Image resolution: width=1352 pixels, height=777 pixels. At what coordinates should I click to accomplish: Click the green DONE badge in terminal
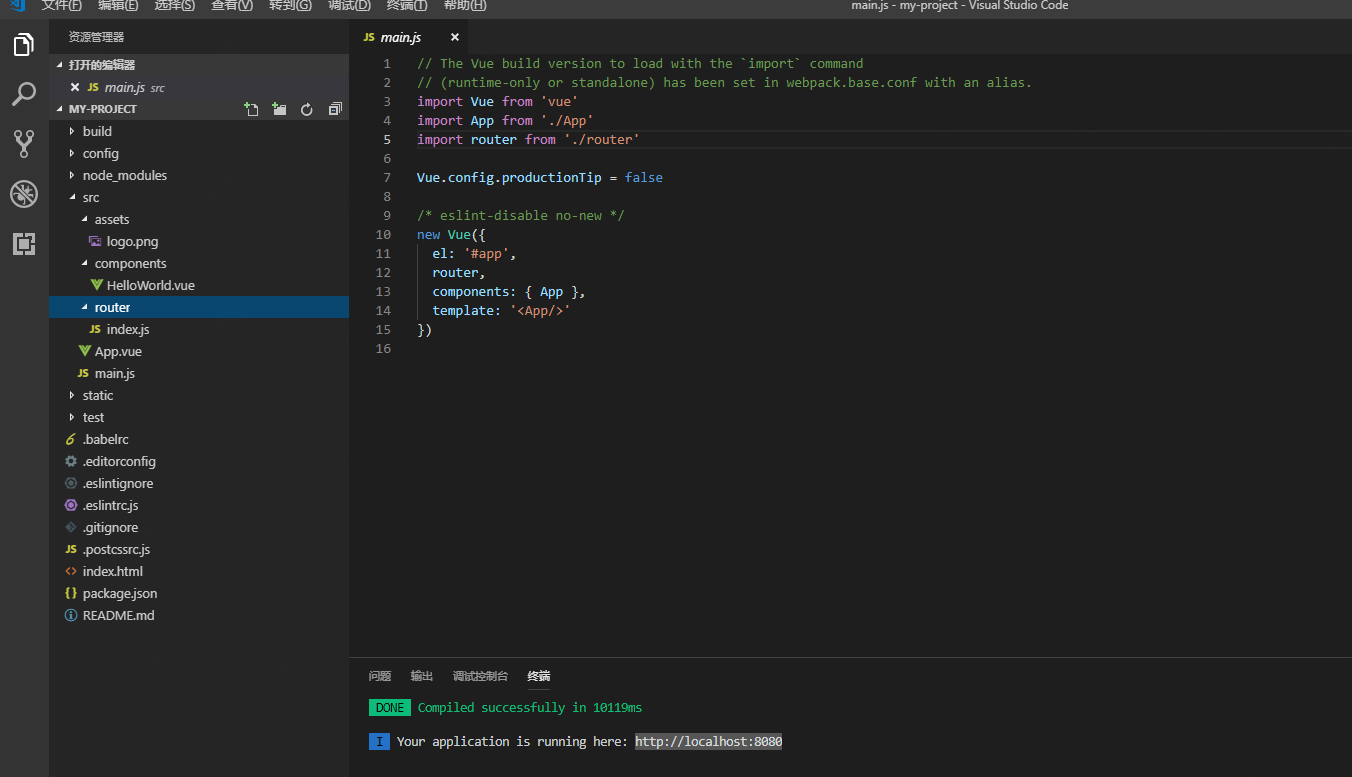pyautogui.click(x=390, y=707)
